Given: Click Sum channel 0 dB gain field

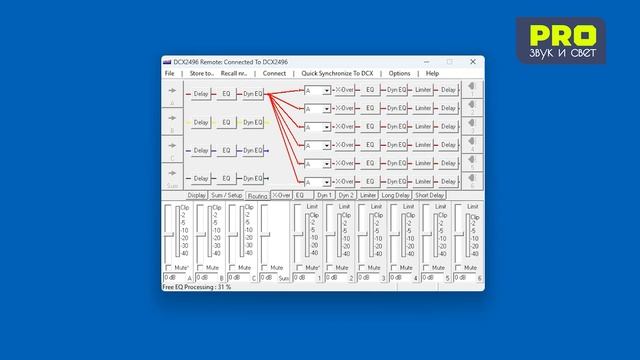Looking at the screenshot, I should point(269,278).
